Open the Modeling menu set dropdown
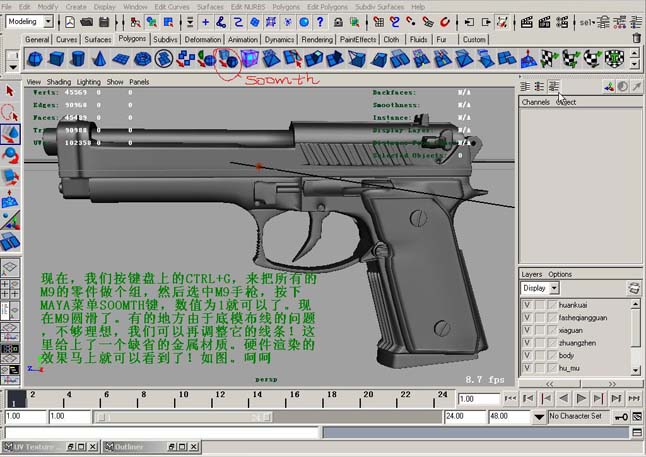 click(x=49, y=21)
